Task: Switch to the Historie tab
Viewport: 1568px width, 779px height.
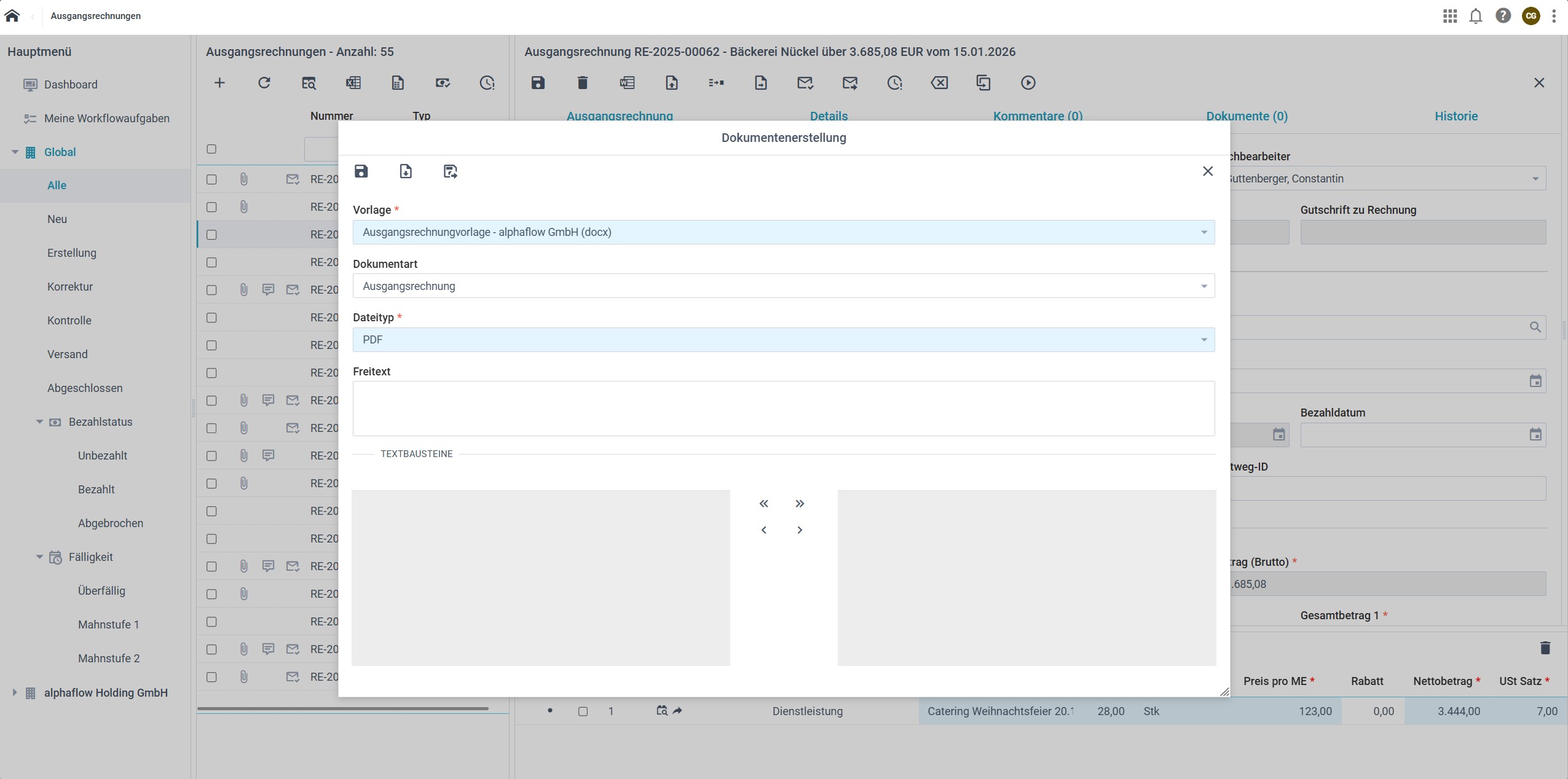Action: pos(1456,116)
